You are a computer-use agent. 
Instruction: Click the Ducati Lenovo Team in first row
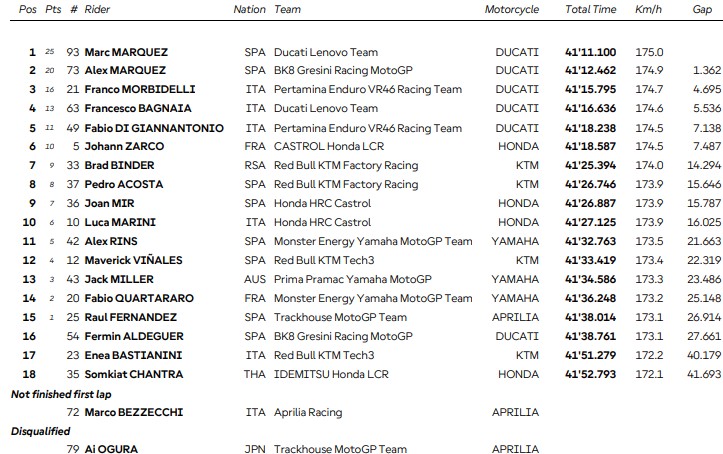tap(325, 52)
